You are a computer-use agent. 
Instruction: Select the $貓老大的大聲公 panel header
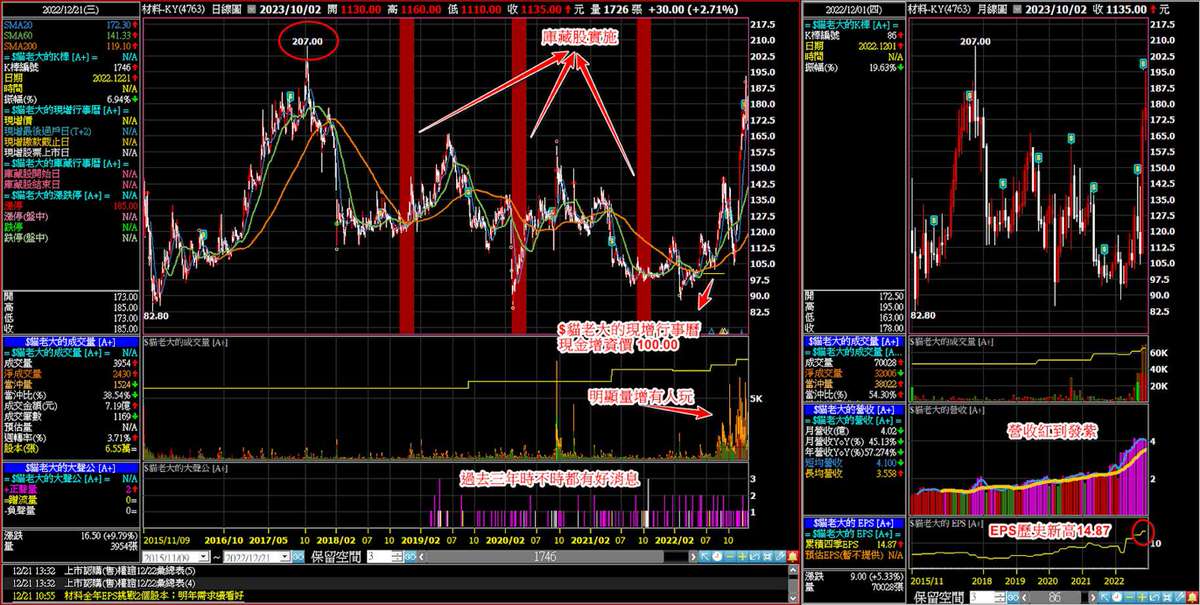pyautogui.click(x=69, y=466)
